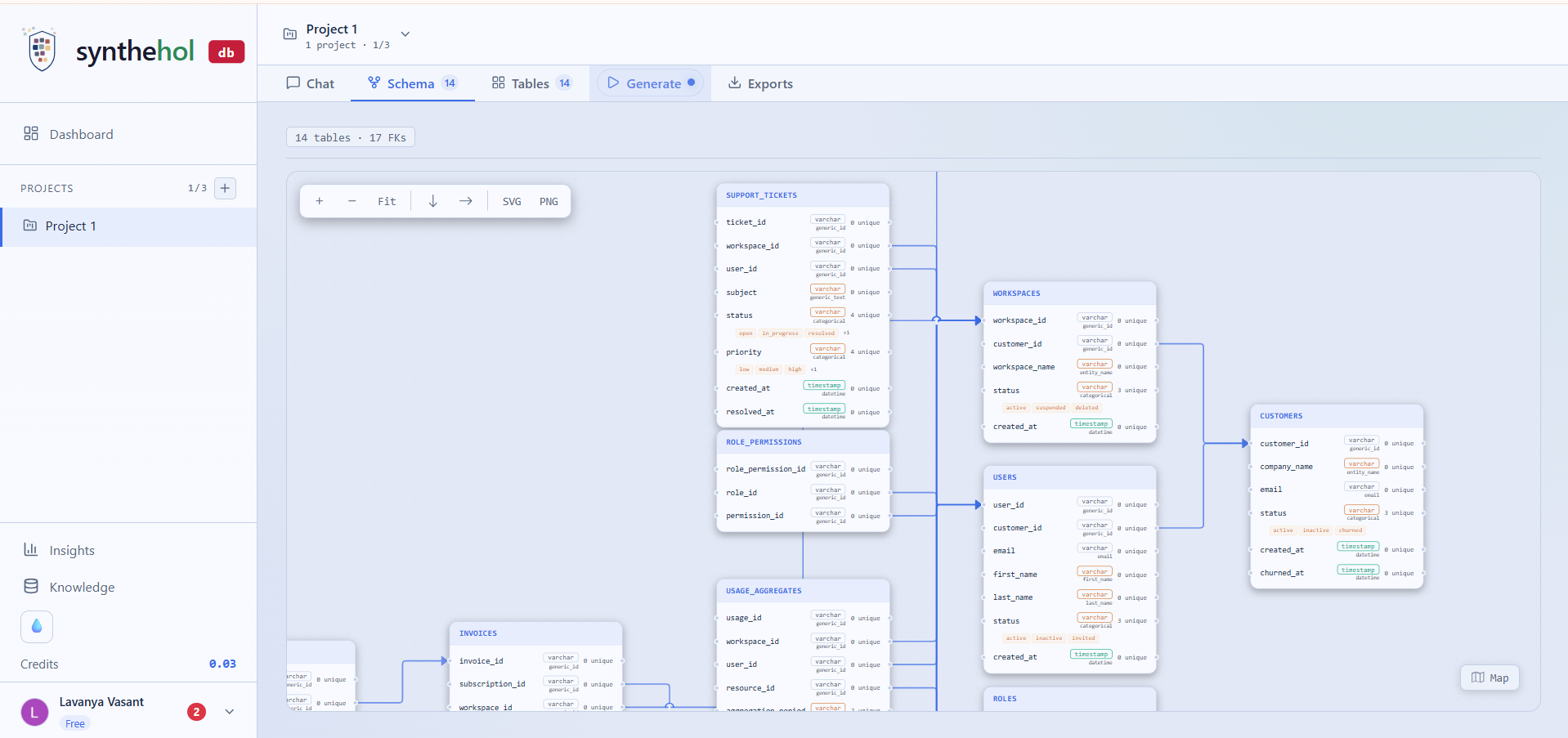
Task: Click the Free plan badge
Action: click(x=75, y=723)
